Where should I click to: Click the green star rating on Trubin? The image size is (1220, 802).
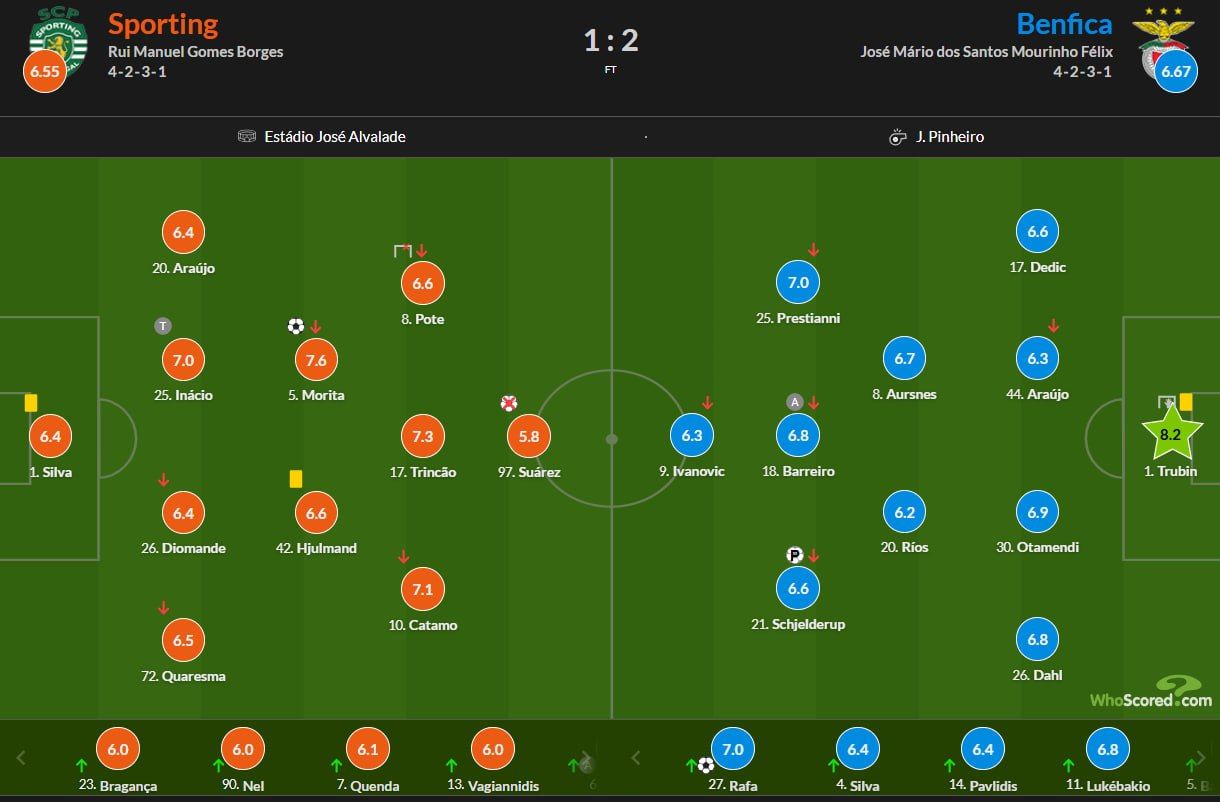[1171, 432]
